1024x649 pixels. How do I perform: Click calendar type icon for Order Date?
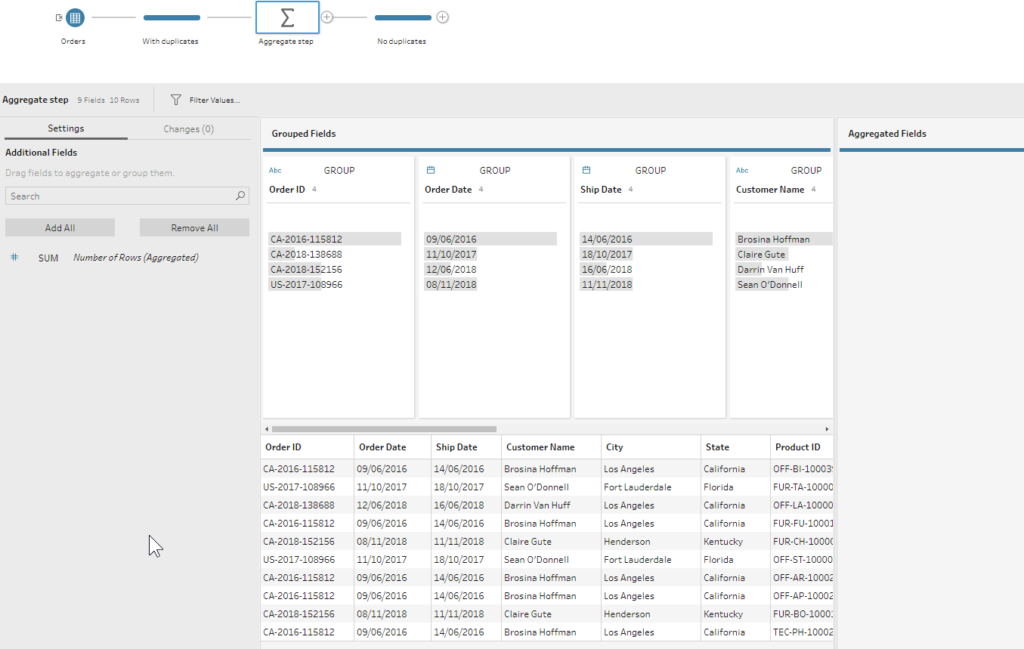point(430,171)
